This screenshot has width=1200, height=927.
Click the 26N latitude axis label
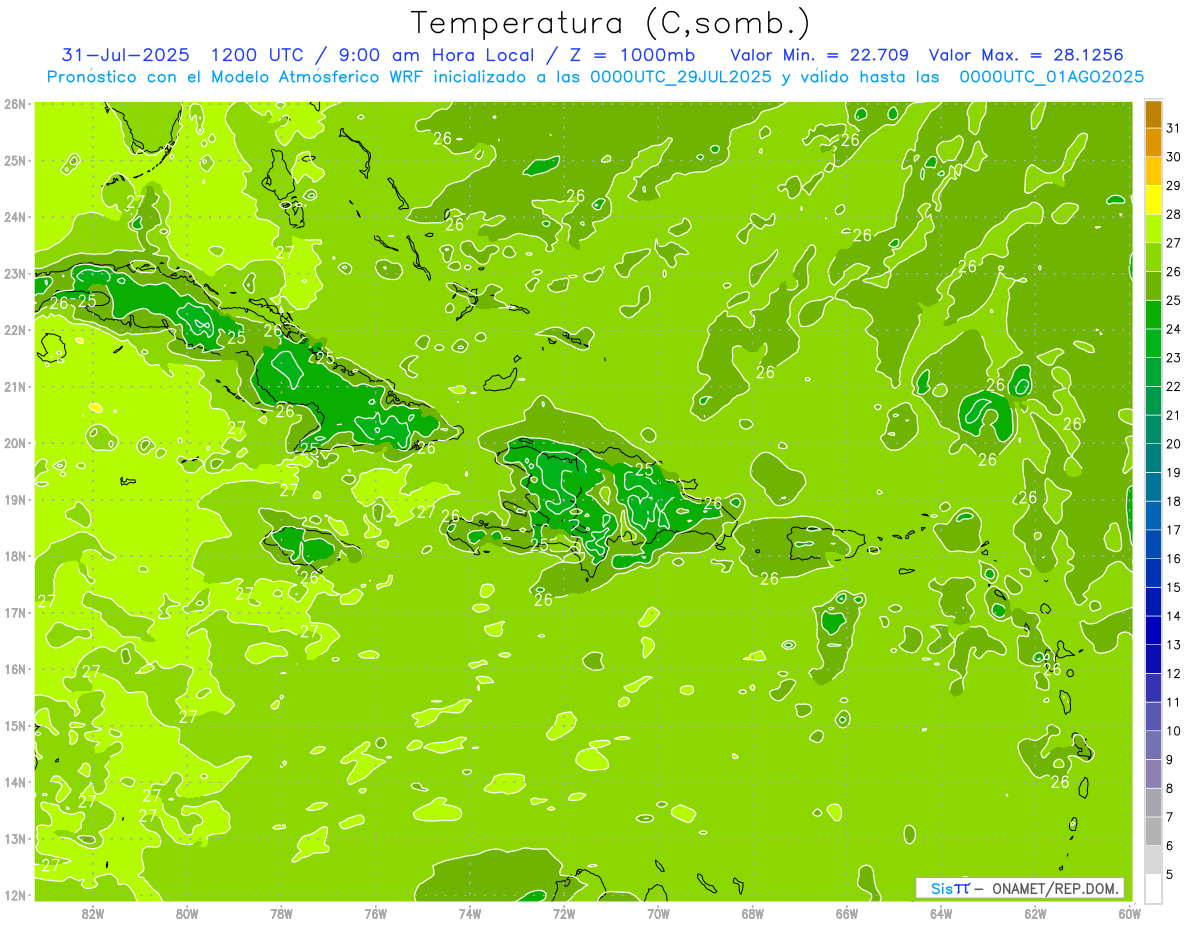[15, 104]
